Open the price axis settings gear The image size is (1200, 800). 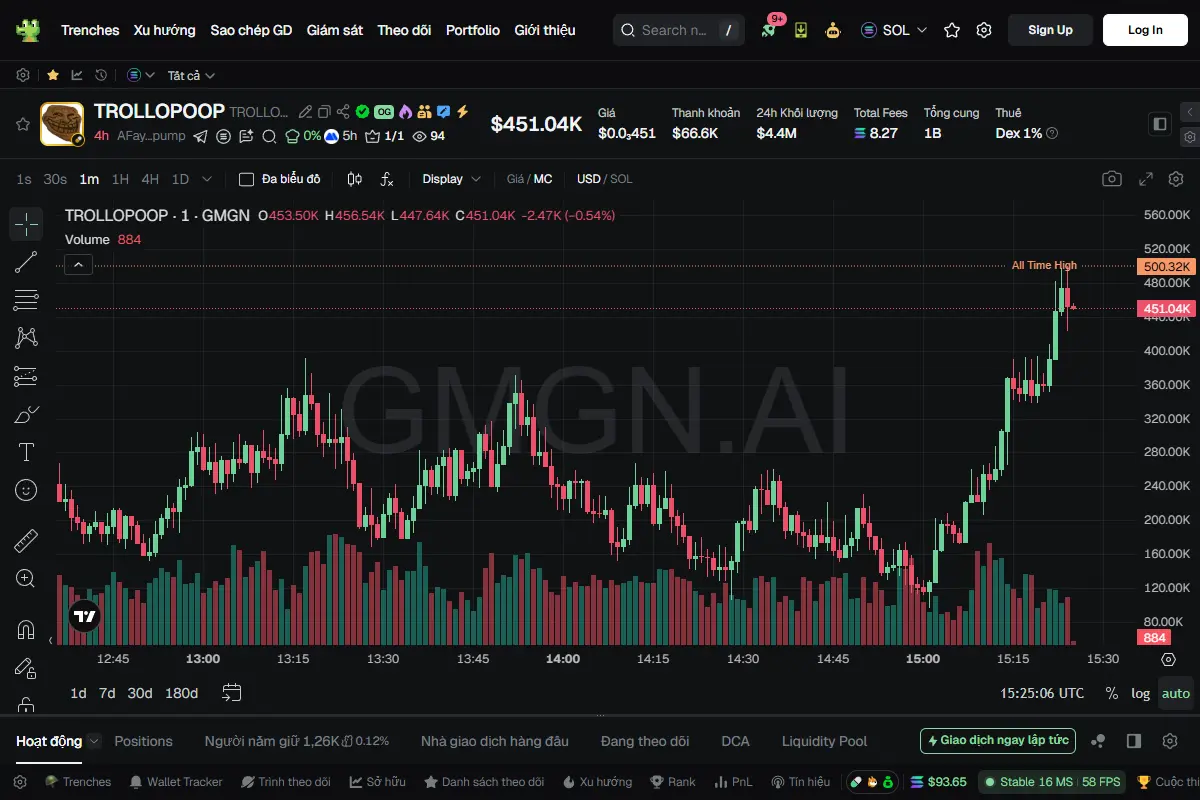coord(1168,659)
